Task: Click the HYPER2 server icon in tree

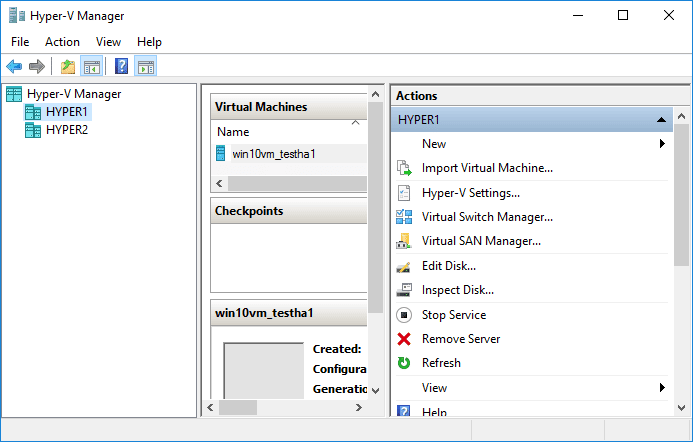Action: (33, 130)
